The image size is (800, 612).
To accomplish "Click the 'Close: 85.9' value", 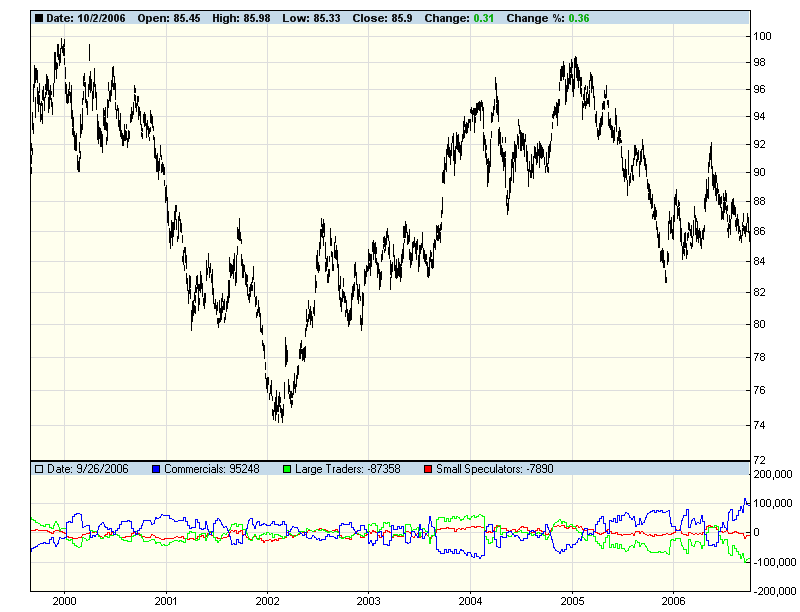I will tap(383, 18).
